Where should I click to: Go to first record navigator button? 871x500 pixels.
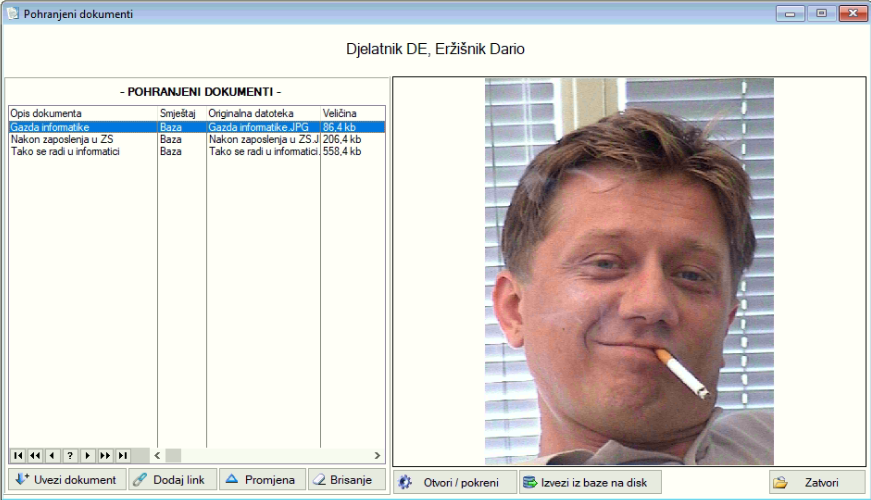coord(18,456)
